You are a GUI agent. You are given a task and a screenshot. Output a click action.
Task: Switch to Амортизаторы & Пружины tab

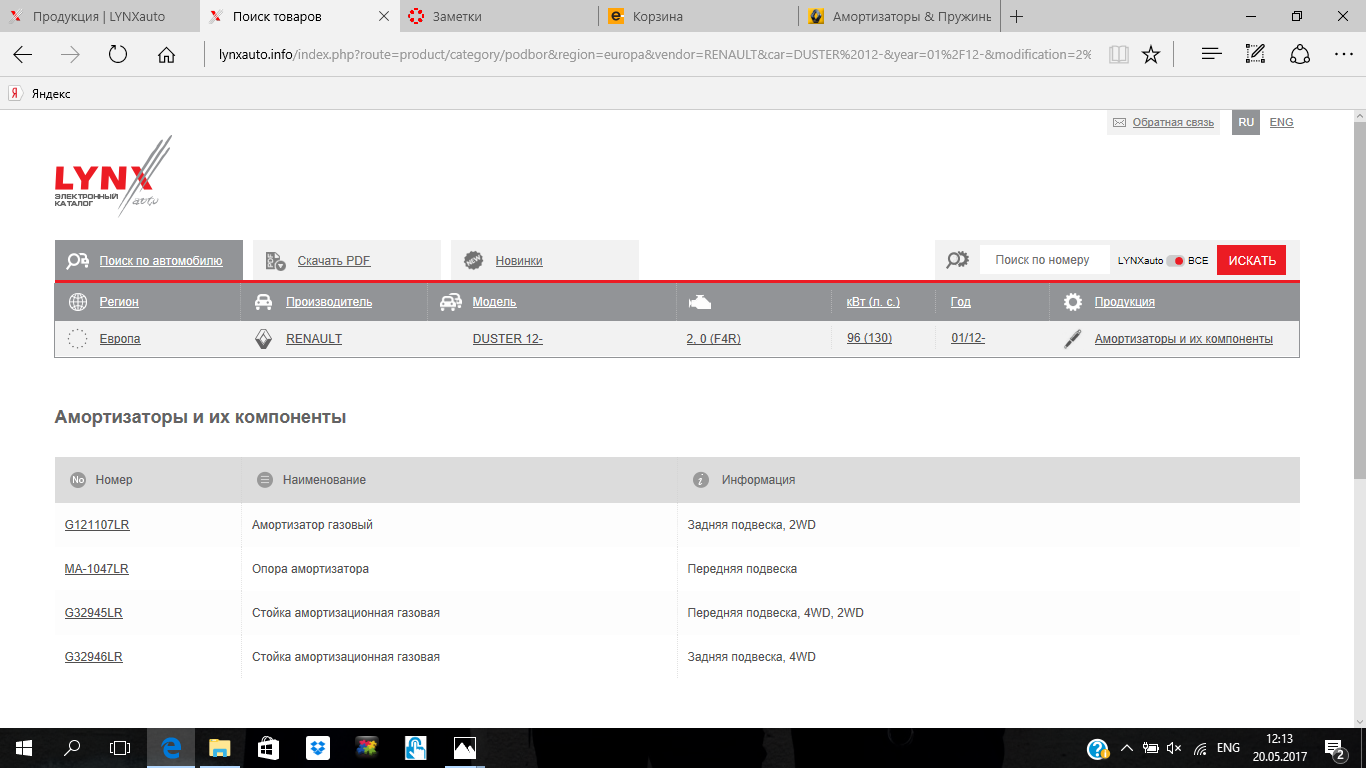click(x=898, y=17)
